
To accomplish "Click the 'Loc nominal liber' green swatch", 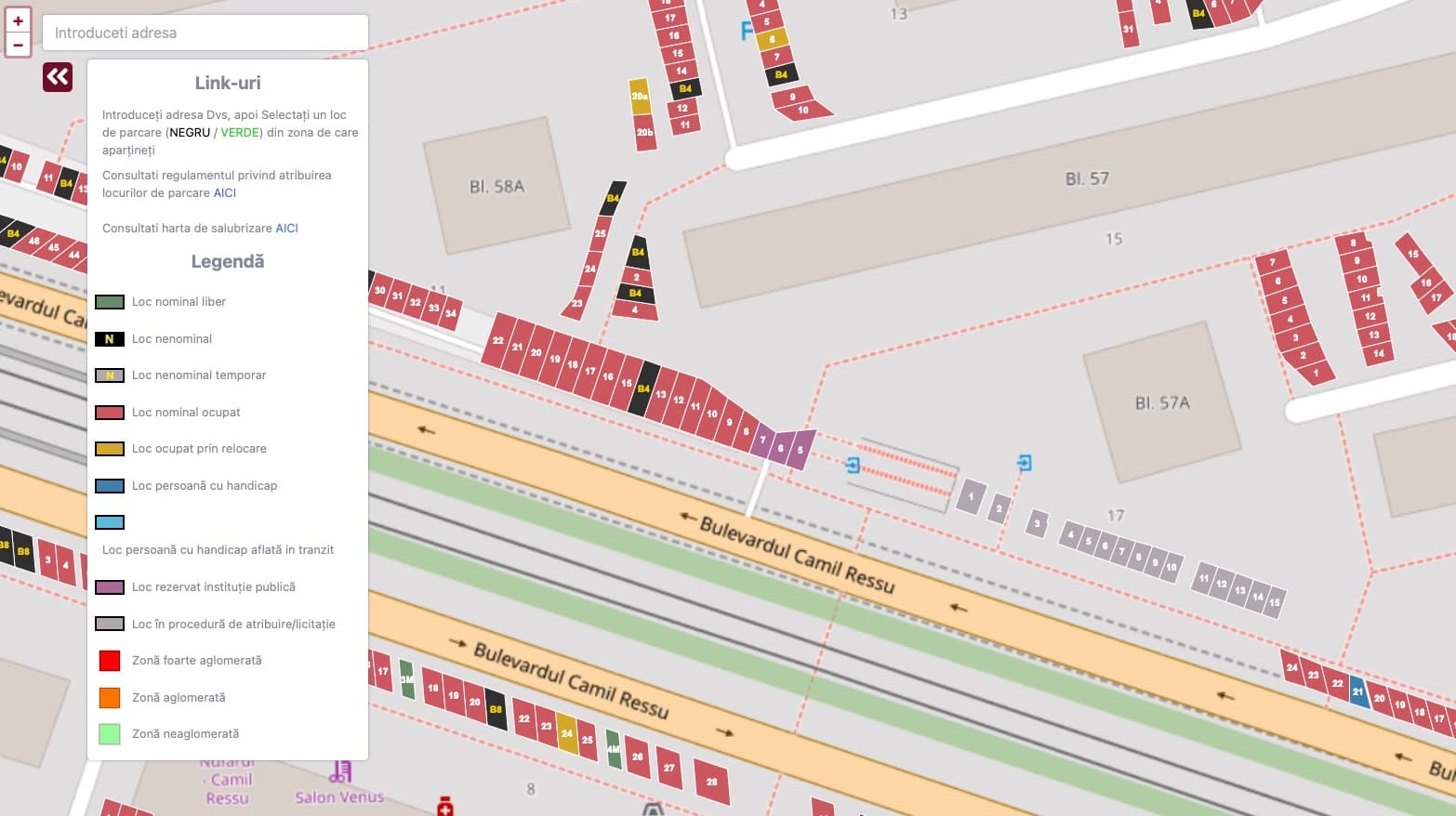I will (110, 302).
